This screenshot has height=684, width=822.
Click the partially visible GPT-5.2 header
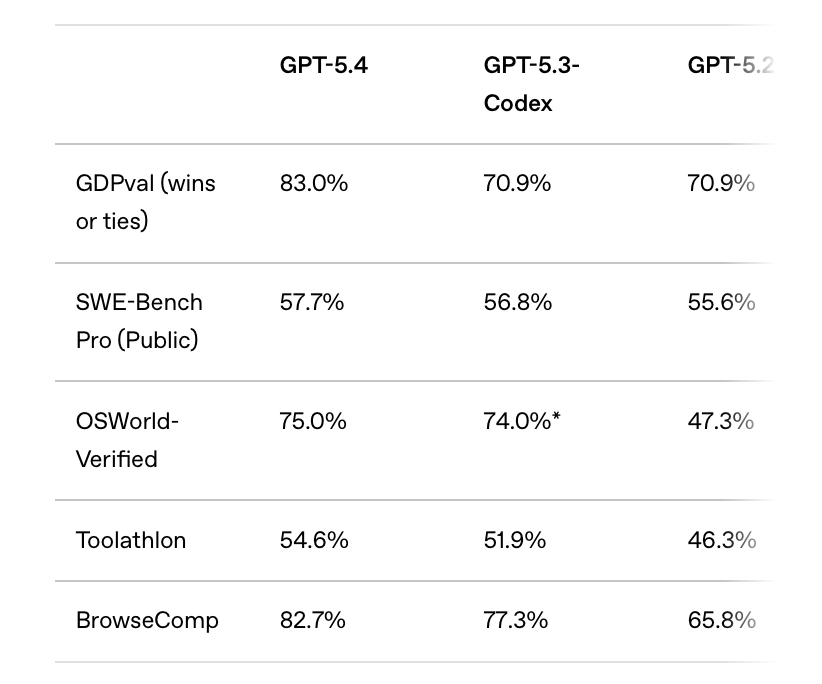click(730, 67)
